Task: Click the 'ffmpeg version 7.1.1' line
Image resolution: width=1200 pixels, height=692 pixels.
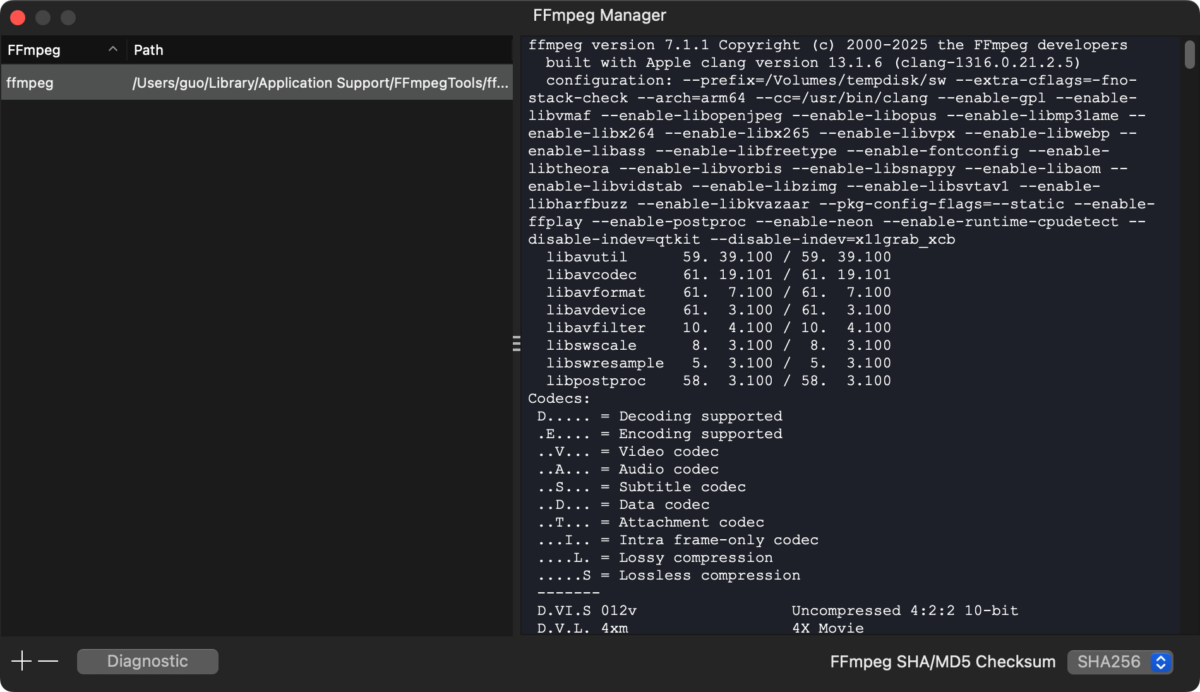Action: pos(828,45)
